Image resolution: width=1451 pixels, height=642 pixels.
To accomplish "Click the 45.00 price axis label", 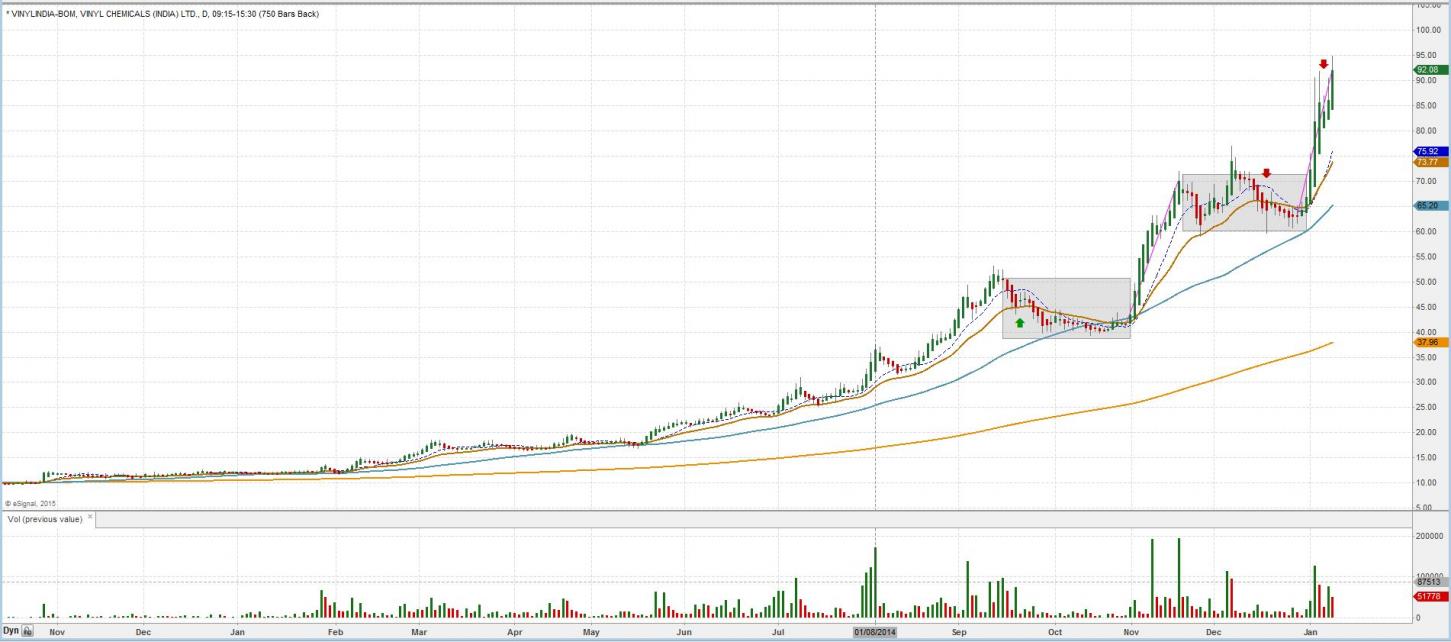I will 1426,307.
